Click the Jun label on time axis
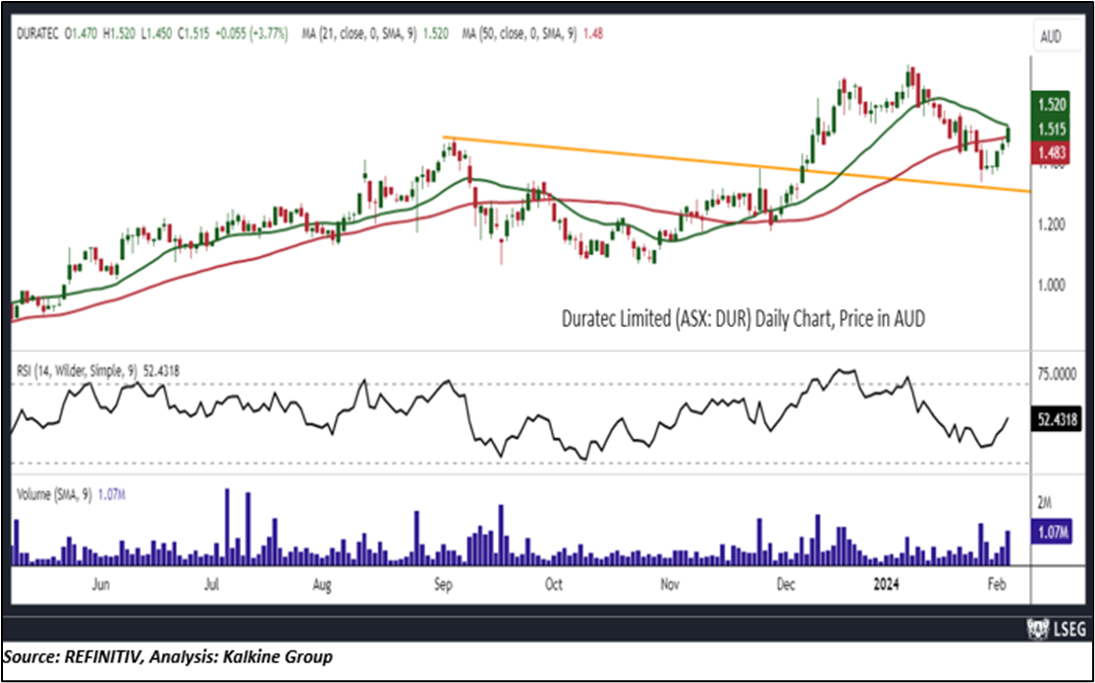This screenshot has width=1095, height=683. point(101,584)
